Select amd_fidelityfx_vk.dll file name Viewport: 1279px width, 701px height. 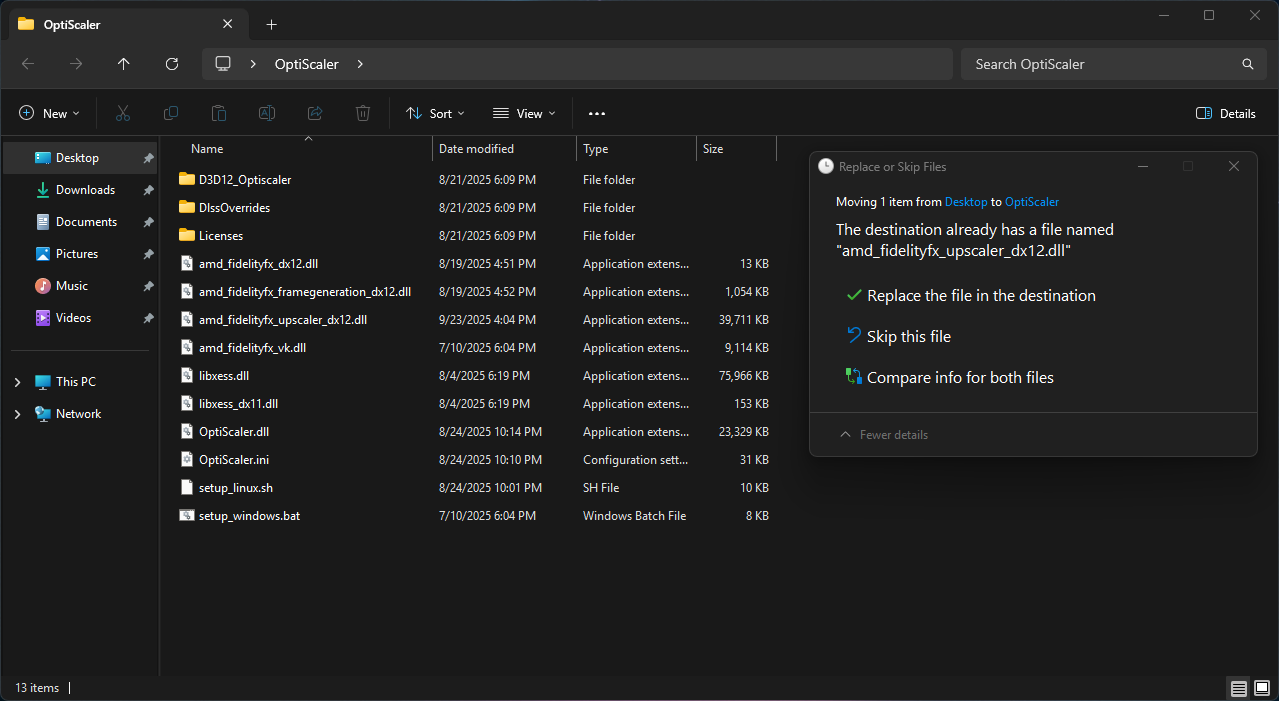[x=252, y=348]
